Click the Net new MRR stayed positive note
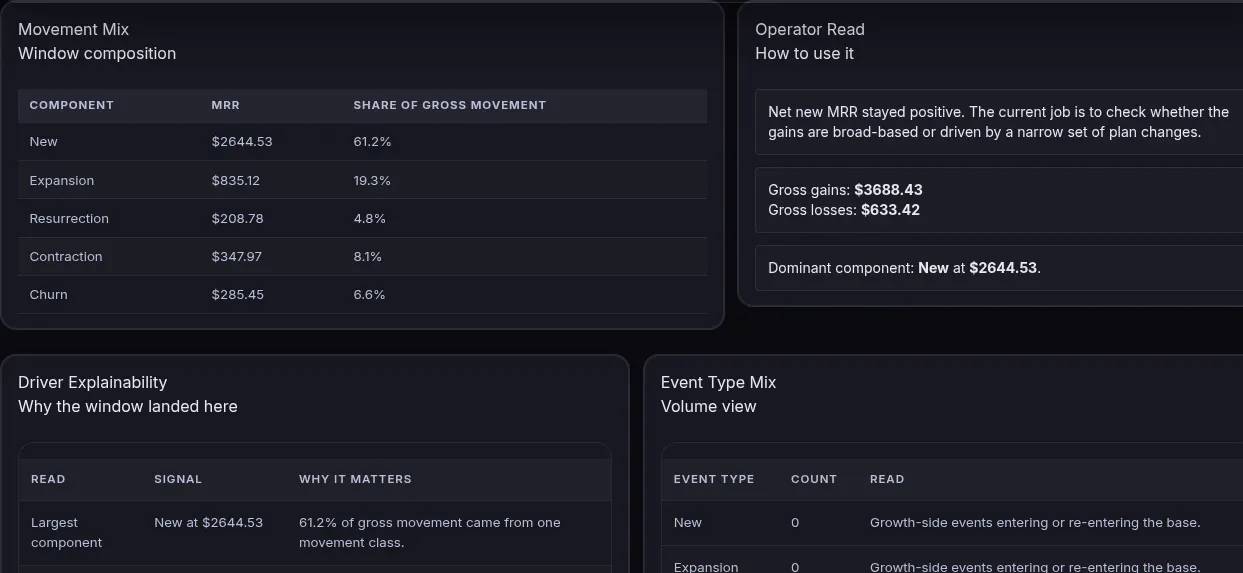Image resolution: width=1243 pixels, height=573 pixels. (999, 122)
